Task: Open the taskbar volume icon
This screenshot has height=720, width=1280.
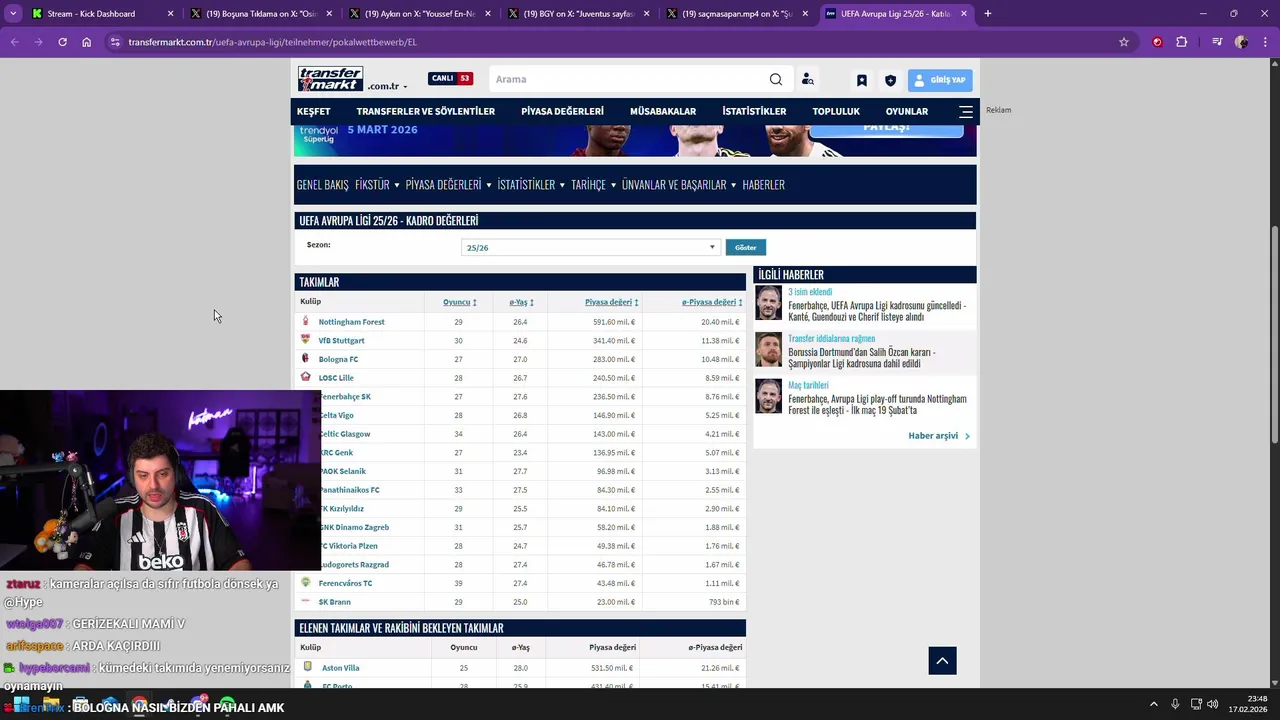Action: (1211, 705)
